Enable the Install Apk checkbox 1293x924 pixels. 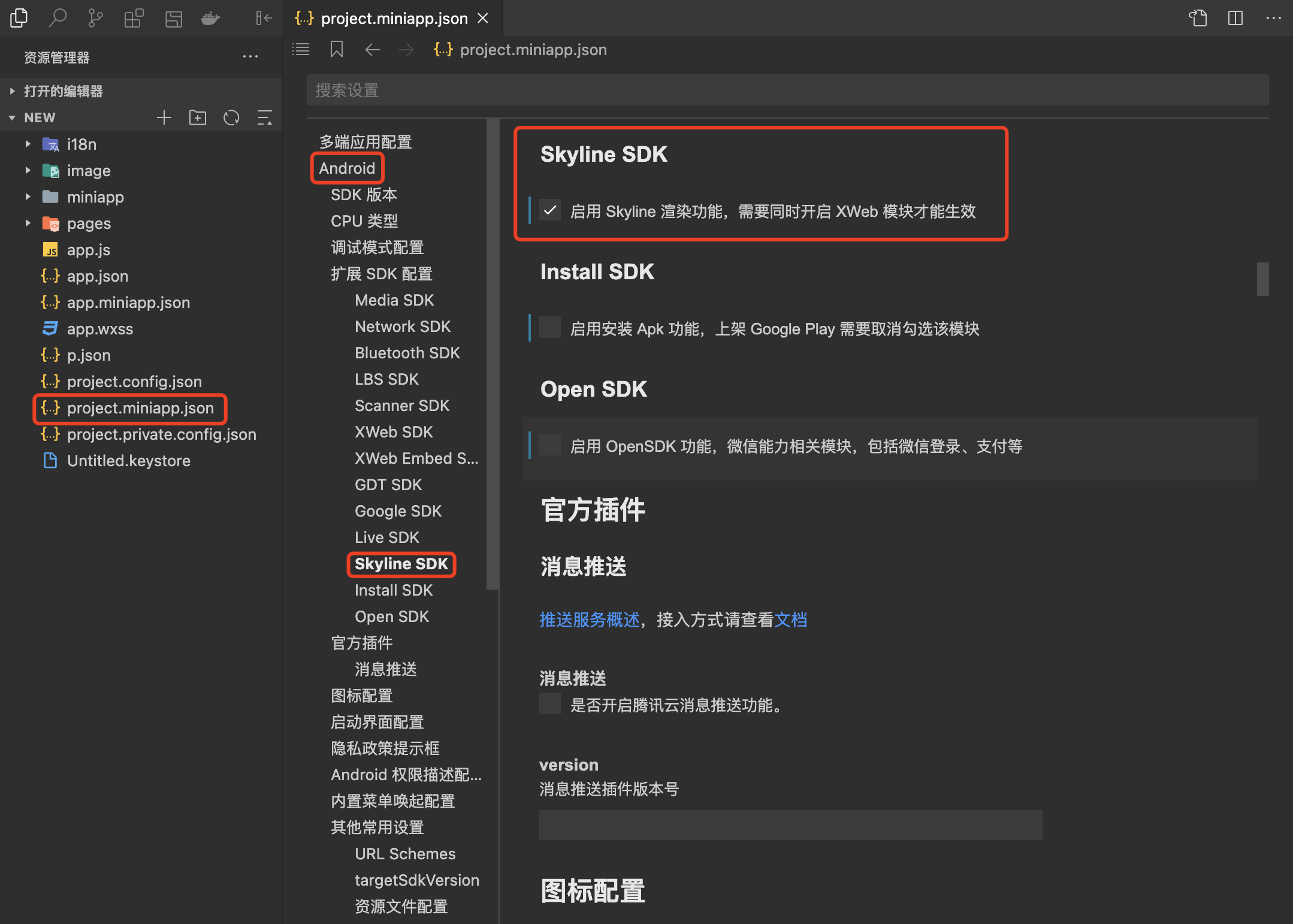coord(550,328)
